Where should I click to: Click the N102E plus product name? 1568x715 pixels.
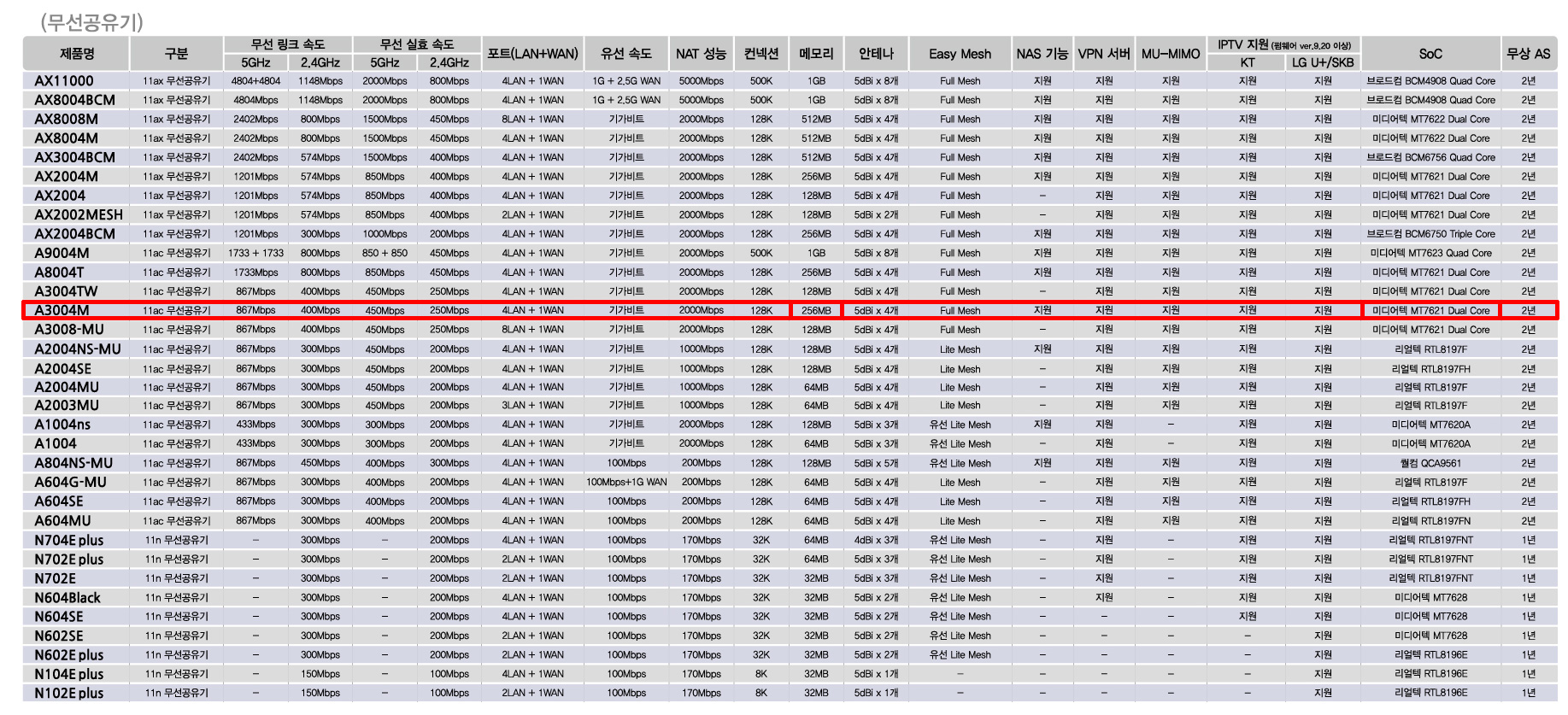68,693
